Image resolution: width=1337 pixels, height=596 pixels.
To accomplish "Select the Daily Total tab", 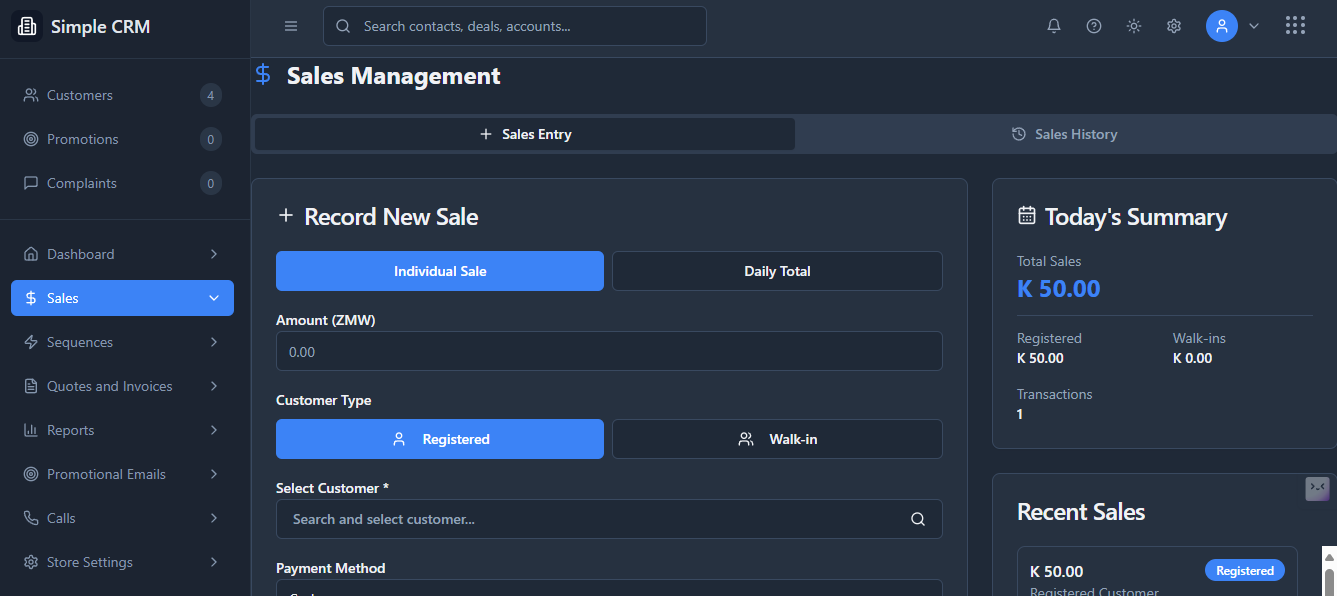I will pyautogui.click(x=777, y=270).
